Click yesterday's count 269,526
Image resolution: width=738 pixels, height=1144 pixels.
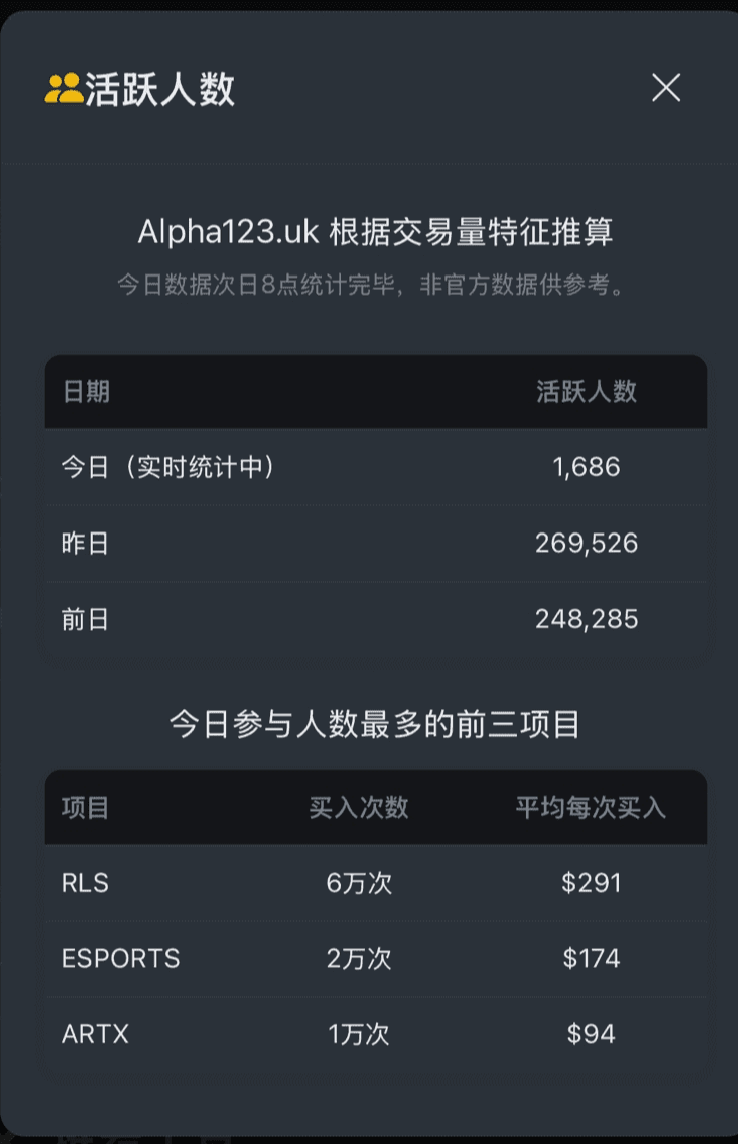coord(586,544)
